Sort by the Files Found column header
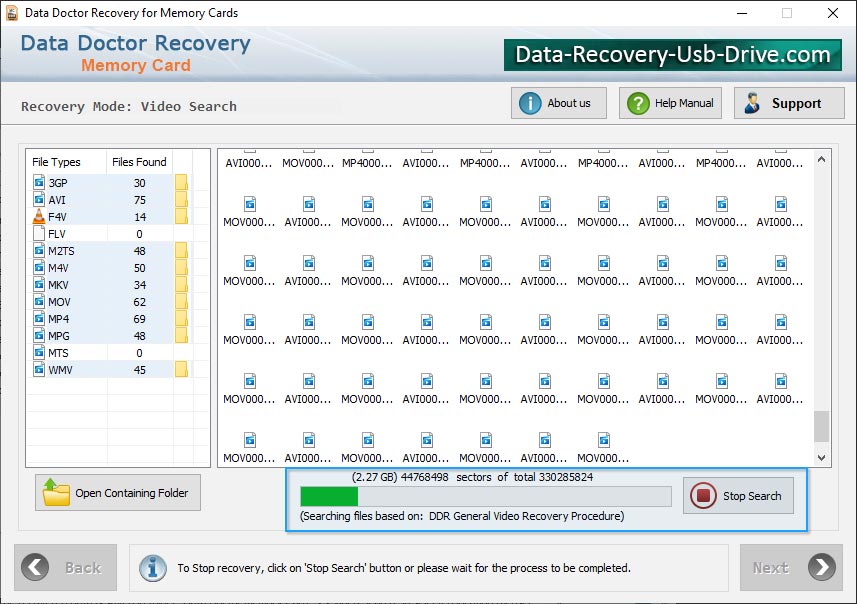 coord(139,162)
